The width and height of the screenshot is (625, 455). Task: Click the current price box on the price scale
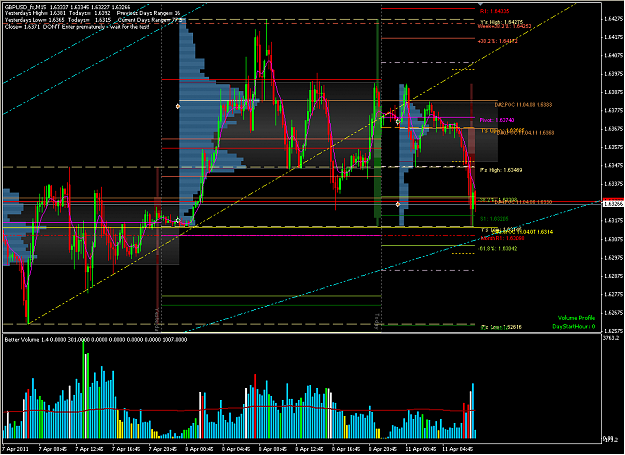613,204
